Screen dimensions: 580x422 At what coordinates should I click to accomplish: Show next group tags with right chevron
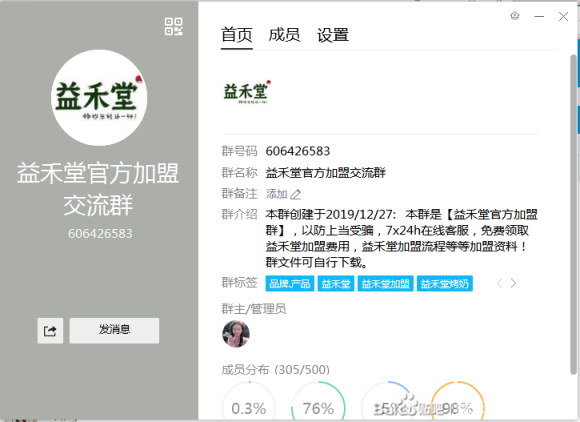[x=513, y=283]
